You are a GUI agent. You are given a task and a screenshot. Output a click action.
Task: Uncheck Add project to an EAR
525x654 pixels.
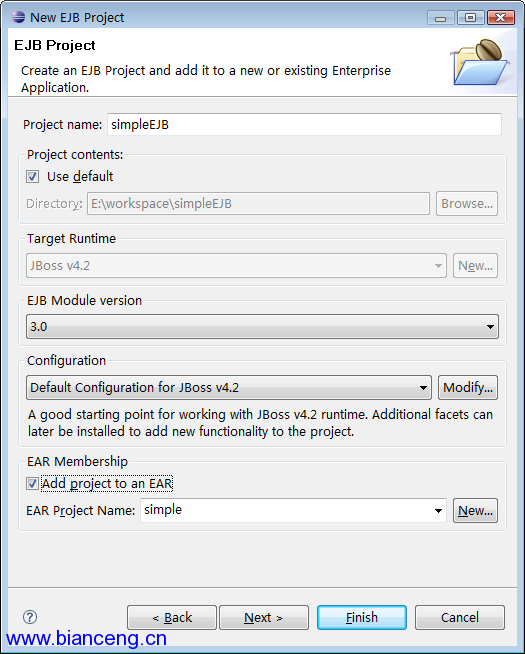pos(33,483)
